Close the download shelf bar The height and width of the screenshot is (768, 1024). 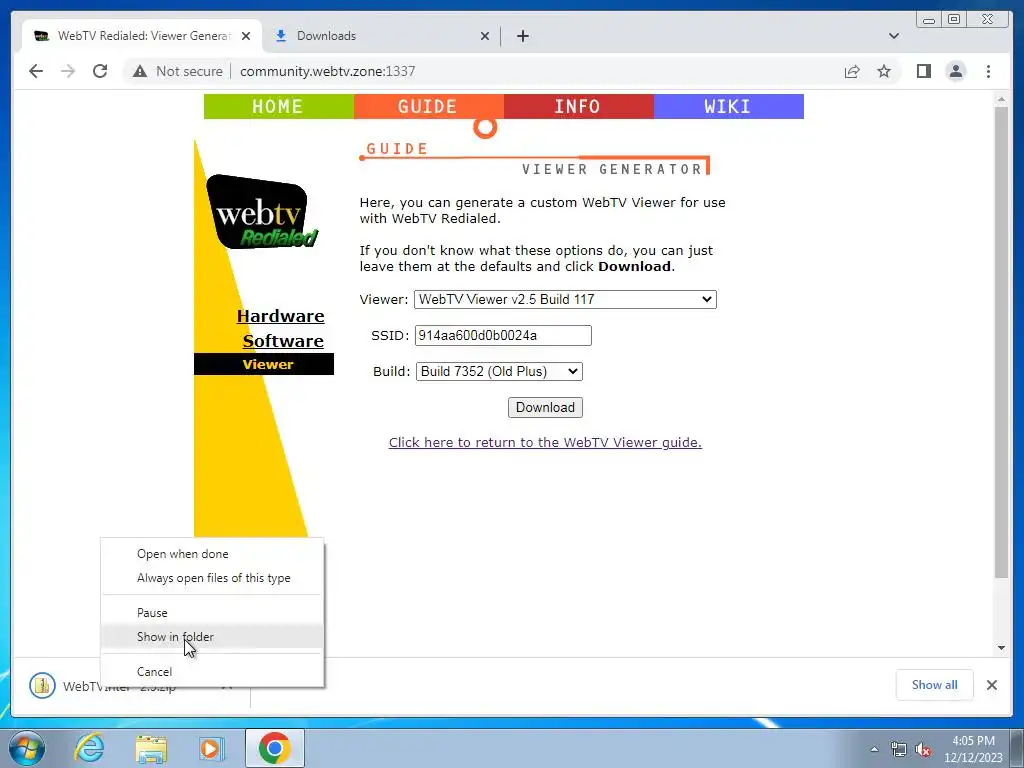pyautogui.click(x=991, y=684)
